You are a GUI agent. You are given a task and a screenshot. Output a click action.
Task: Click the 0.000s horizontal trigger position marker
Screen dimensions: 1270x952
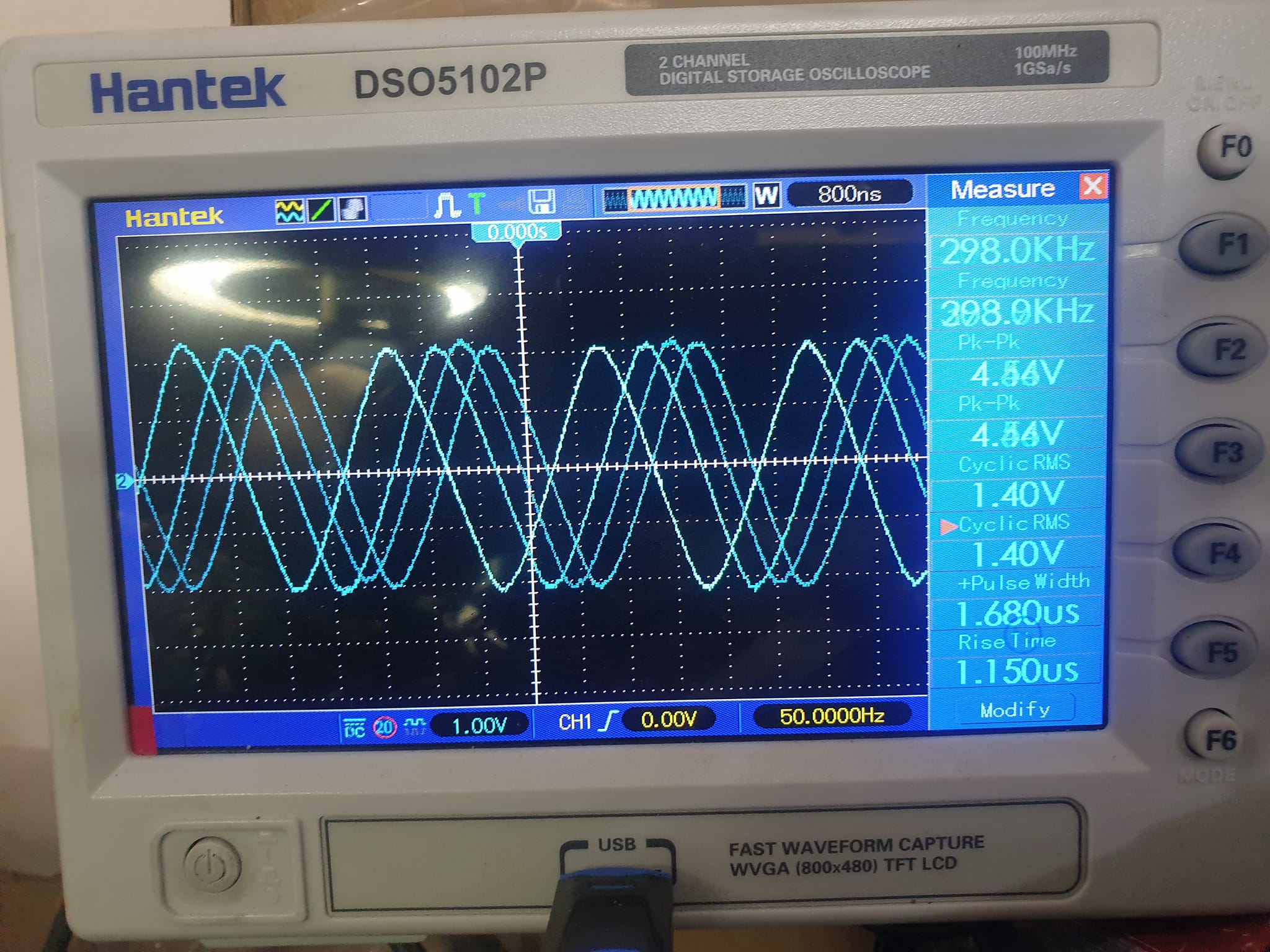point(517,232)
